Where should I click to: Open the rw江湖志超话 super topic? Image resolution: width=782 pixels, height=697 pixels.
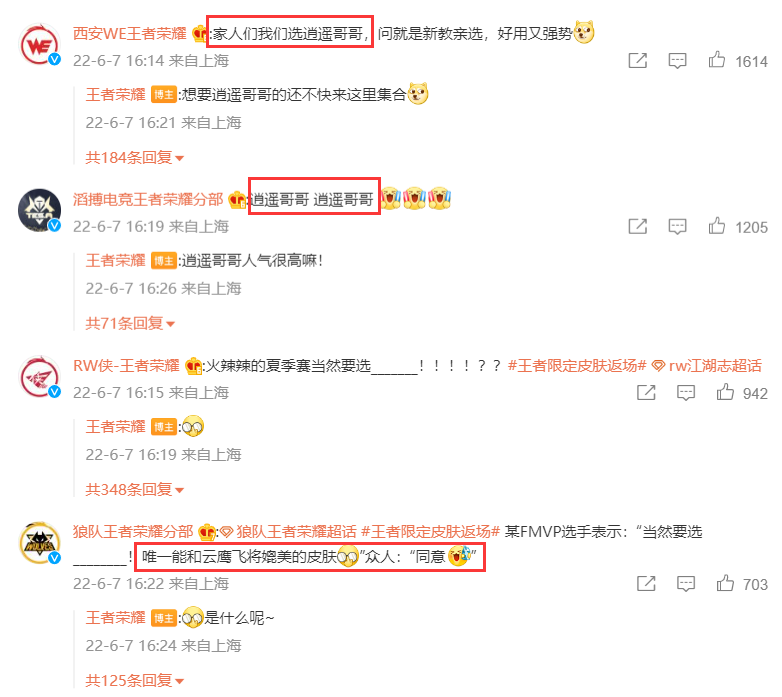[x=708, y=365]
